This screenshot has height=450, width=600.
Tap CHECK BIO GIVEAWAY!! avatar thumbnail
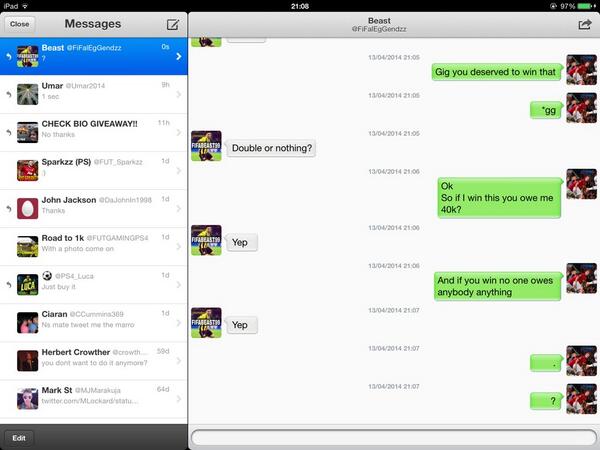28,132
